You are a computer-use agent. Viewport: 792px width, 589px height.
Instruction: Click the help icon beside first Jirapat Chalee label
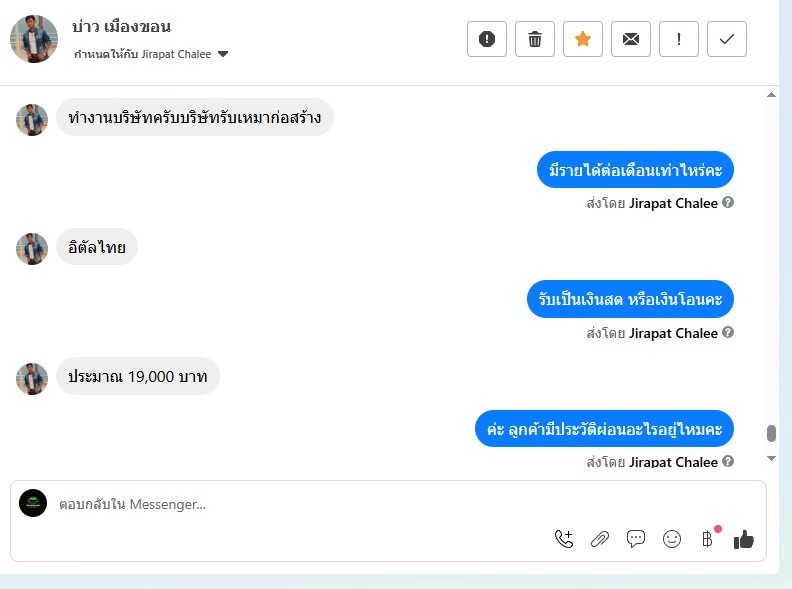click(728, 202)
